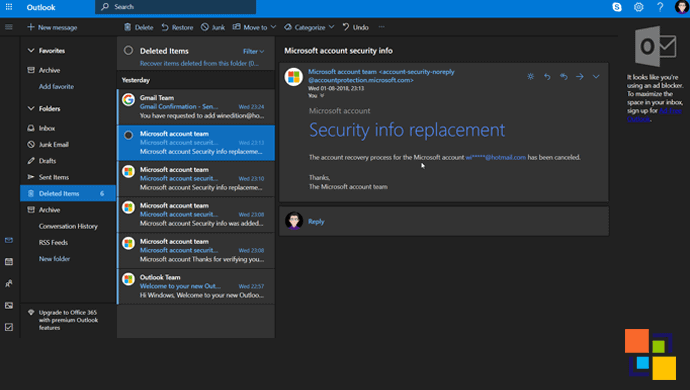Mark the message as Junk

click(x=213, y=27)
